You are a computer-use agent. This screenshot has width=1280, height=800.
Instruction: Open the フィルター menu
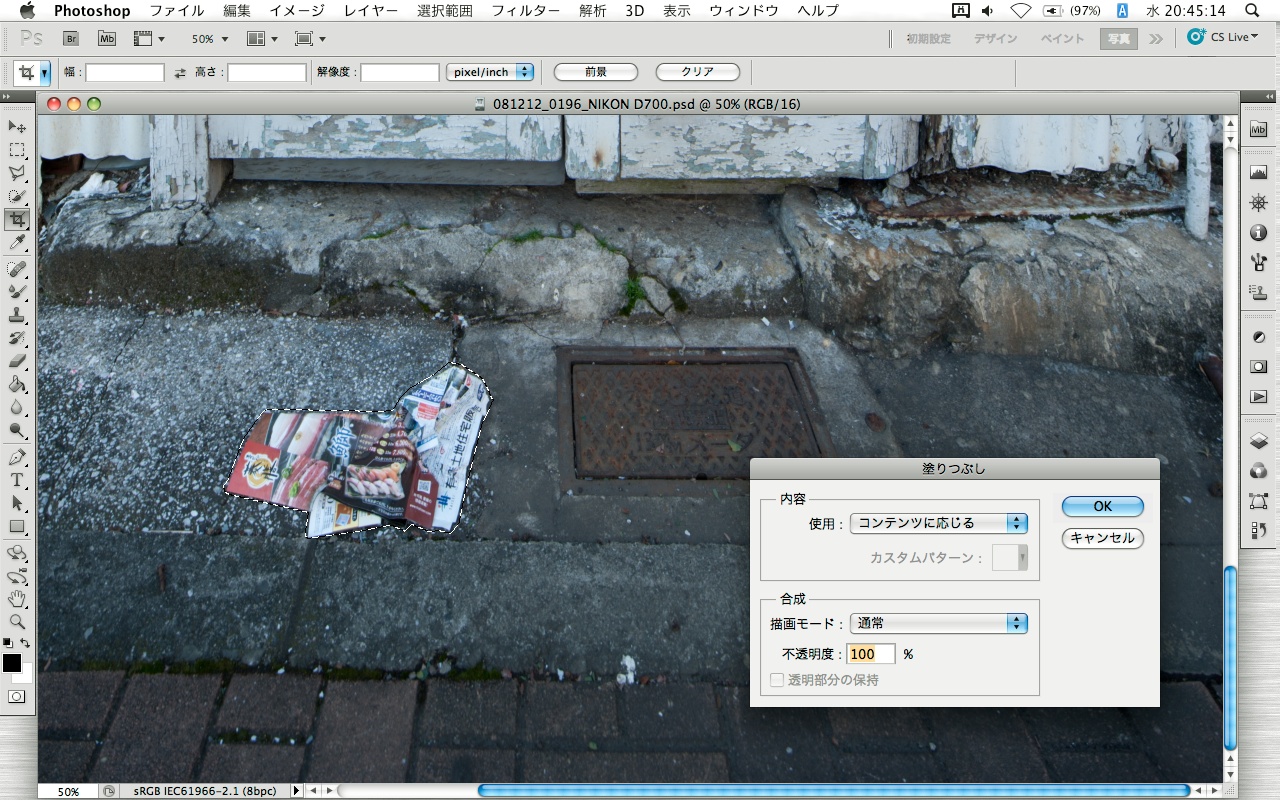[x=526, y=11]
